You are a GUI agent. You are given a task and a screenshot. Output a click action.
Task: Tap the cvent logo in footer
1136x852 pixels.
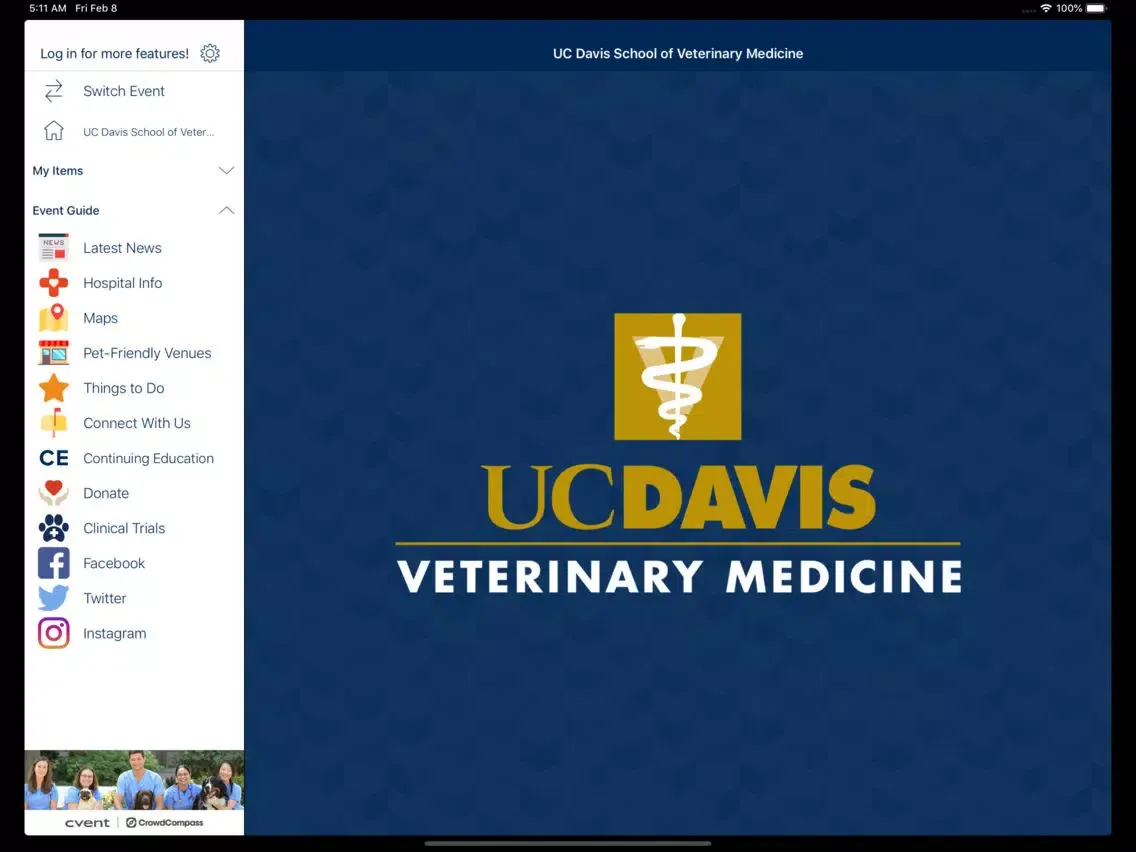pyautogui.click(x=87, y=822)
